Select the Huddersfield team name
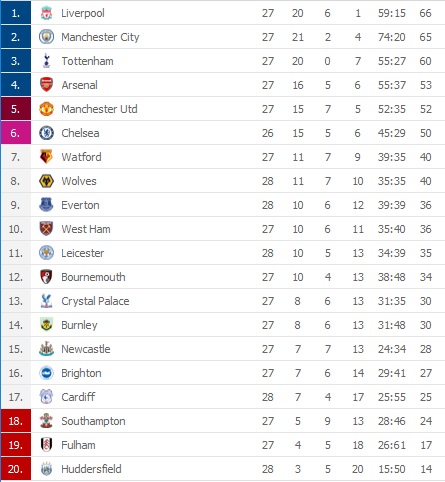Viewport: 445px width, 482px height. (91, 469)
